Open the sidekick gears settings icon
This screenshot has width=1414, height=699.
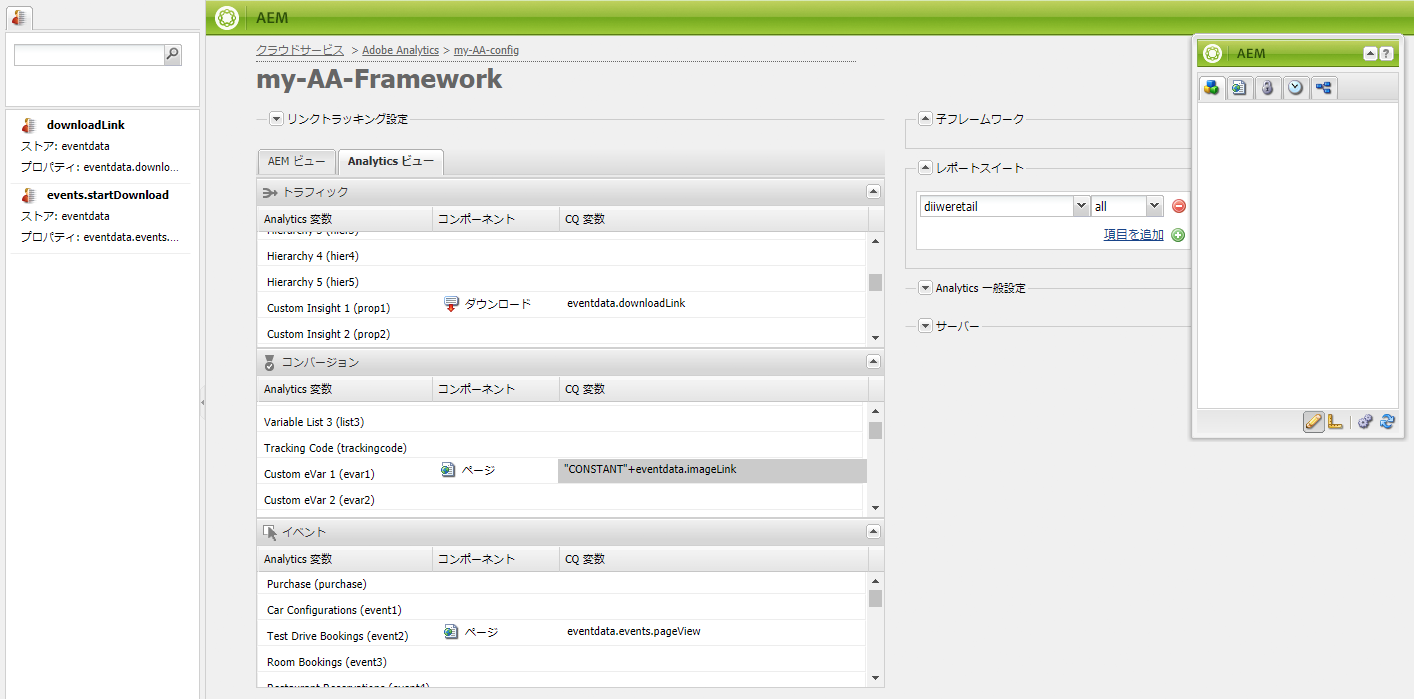pyautogui.click(x=1365, y=422)
